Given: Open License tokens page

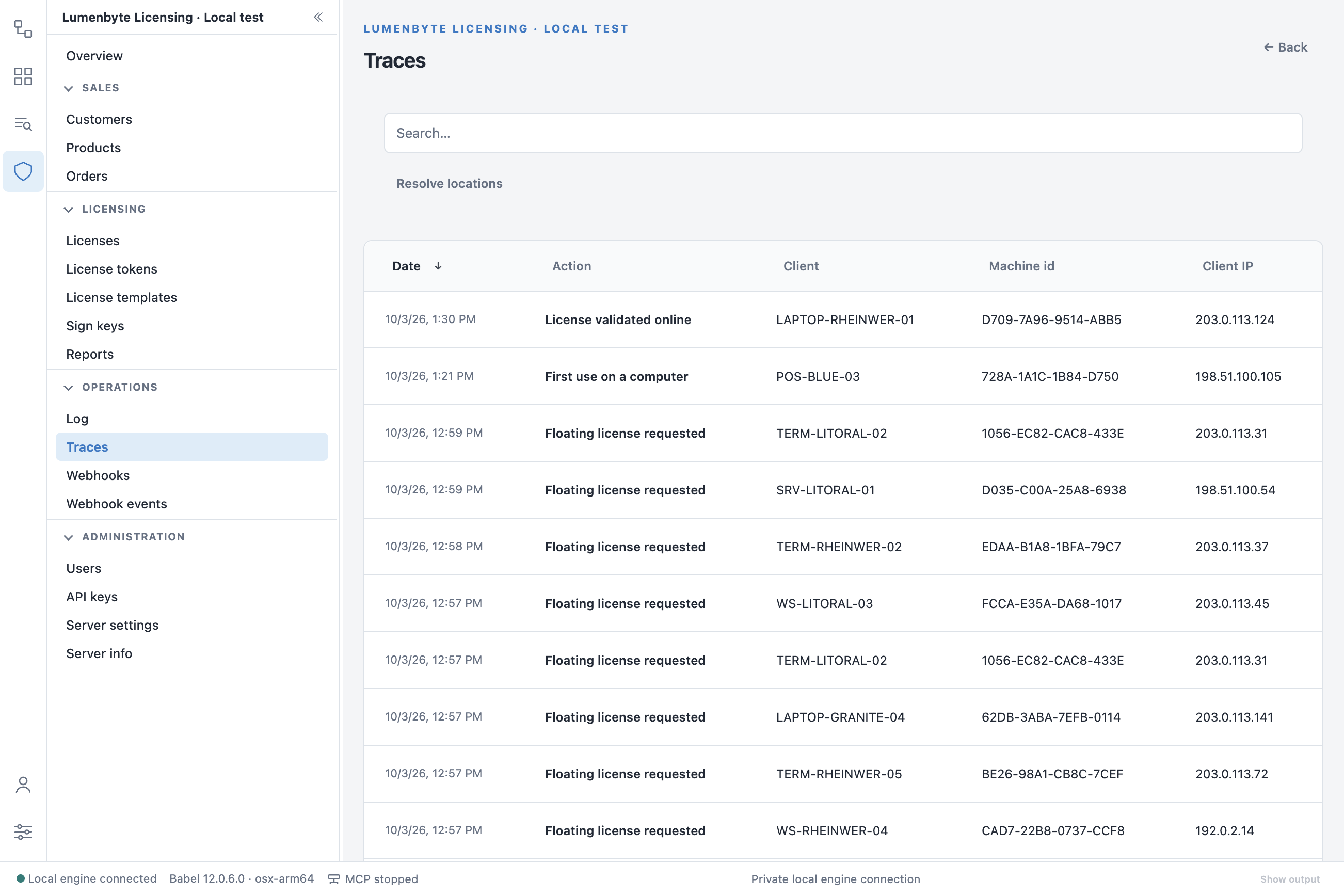Looking at the screenshot, I should point(192,268).
